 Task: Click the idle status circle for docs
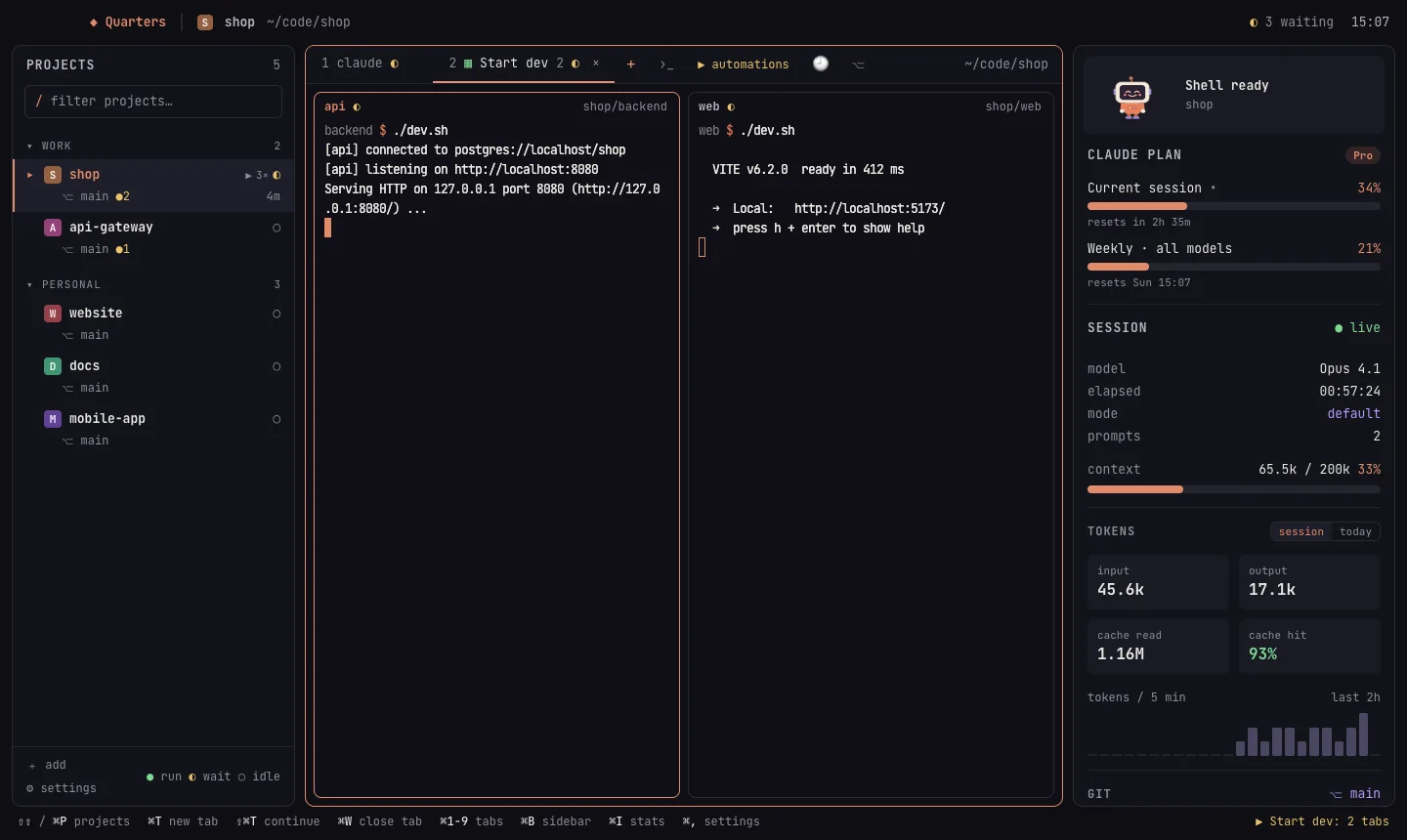(277, 366)
